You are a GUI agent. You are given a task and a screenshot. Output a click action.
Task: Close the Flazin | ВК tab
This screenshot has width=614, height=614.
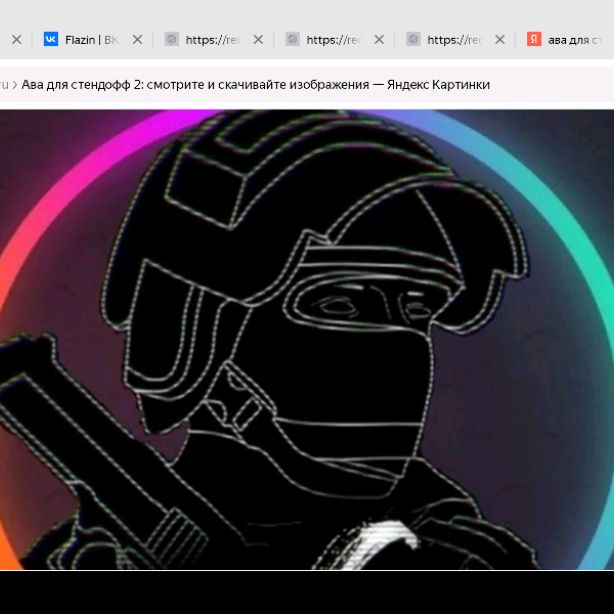click(137, 40)
